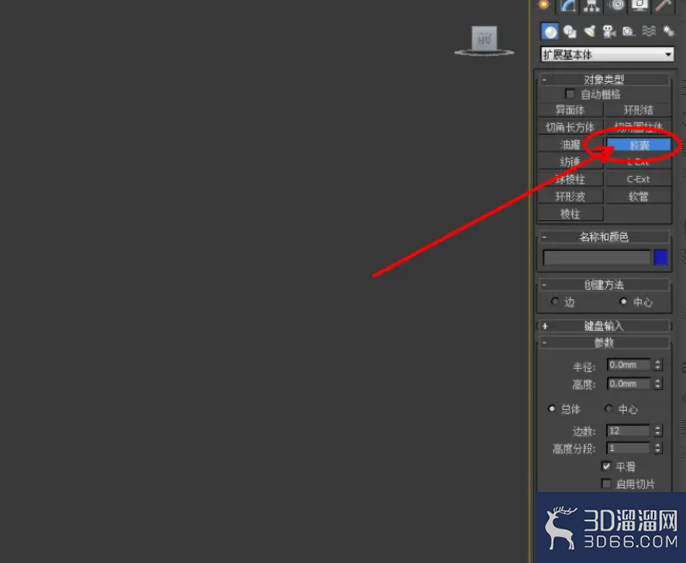Screen dimensions: 686x563
Task: Click the 高度分段 value field
Action: pyautogui.click(x=628, y=448)
